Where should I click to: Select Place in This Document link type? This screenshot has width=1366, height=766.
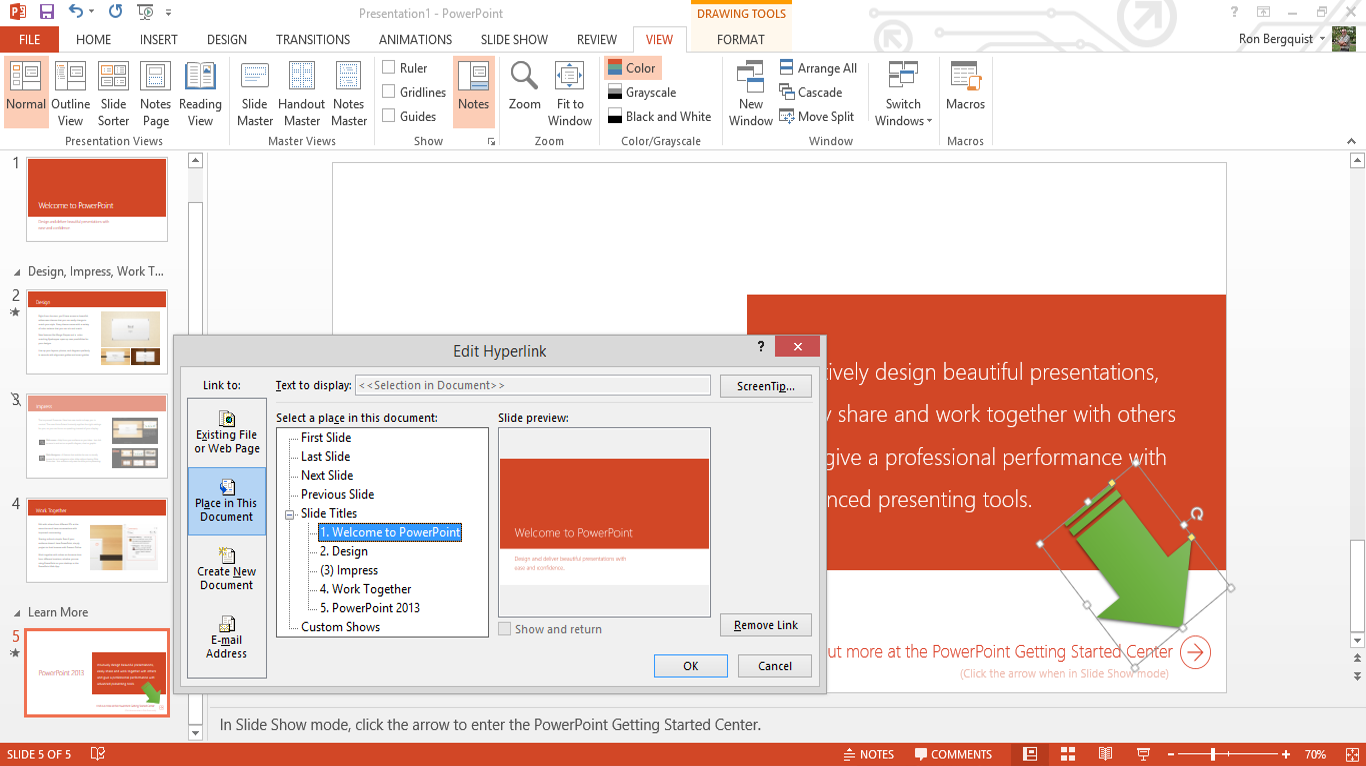pos(226,501)
